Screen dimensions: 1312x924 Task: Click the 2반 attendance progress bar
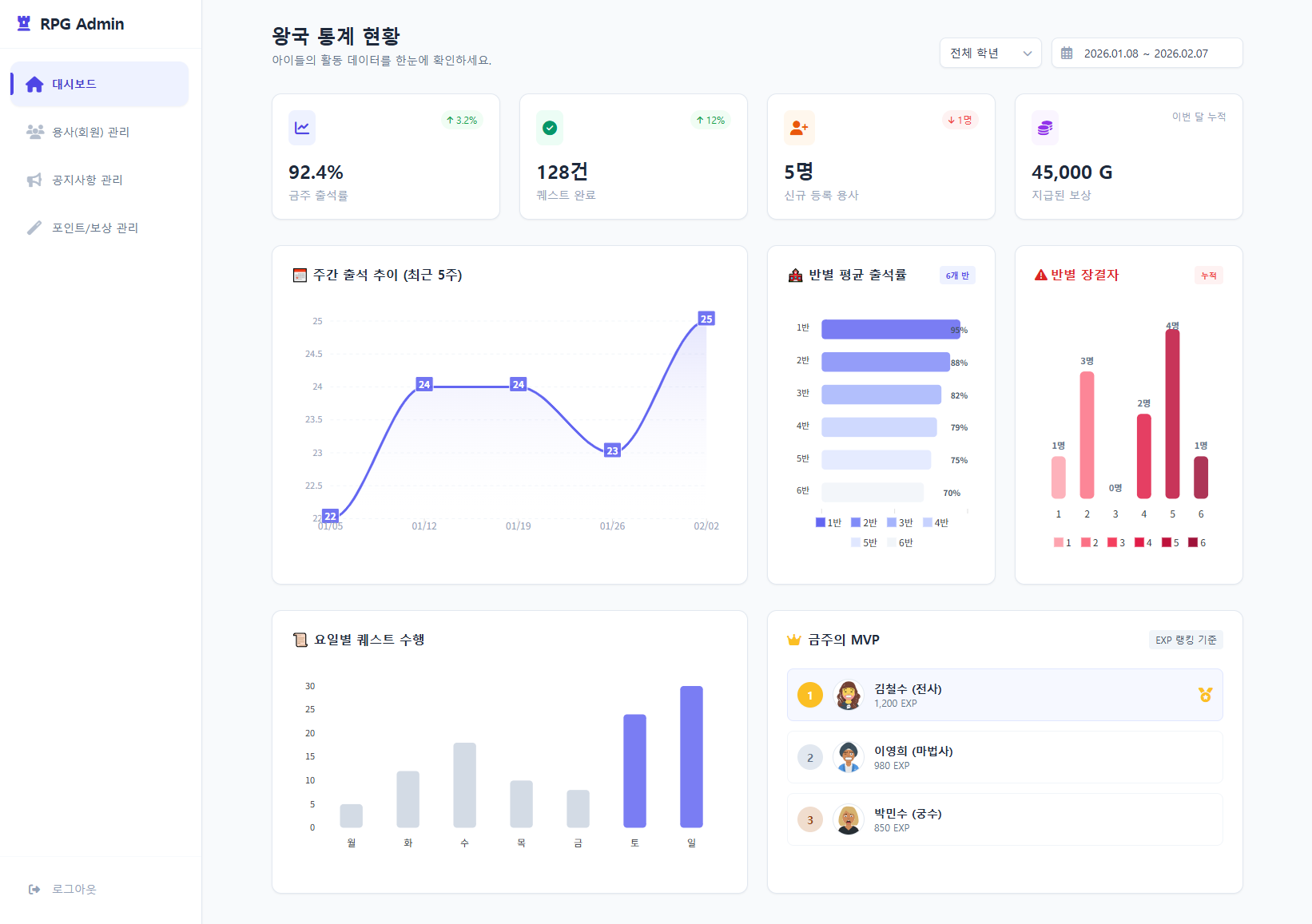click(x=885, y=361)
